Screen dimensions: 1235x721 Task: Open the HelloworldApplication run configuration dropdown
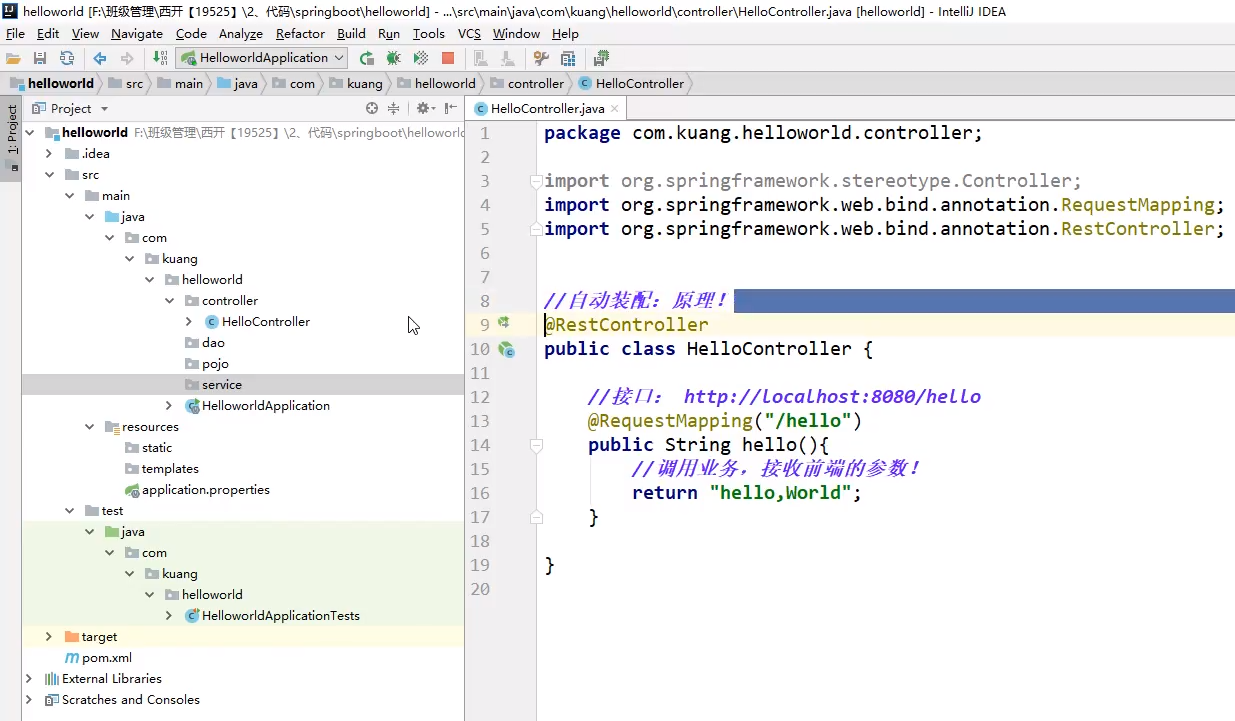coord(262,58)
